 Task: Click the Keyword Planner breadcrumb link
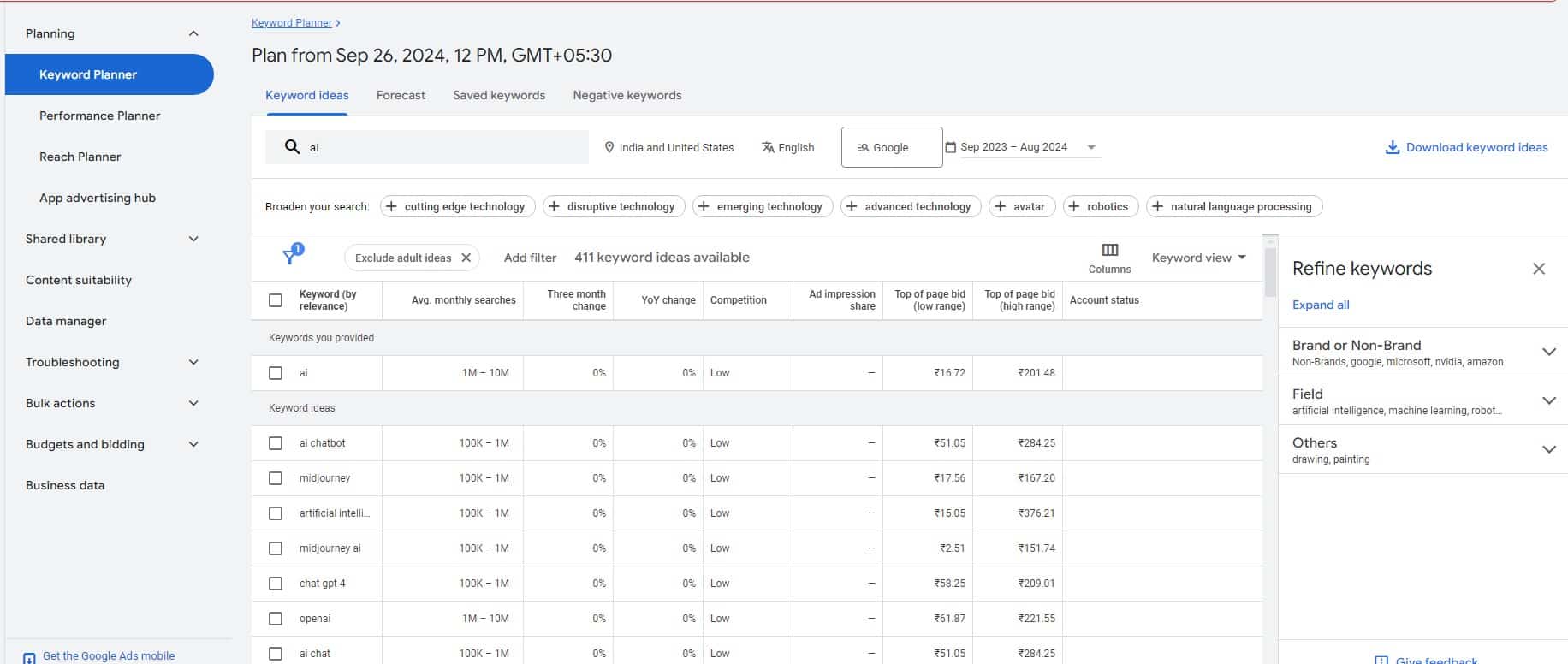click(292, 23)
